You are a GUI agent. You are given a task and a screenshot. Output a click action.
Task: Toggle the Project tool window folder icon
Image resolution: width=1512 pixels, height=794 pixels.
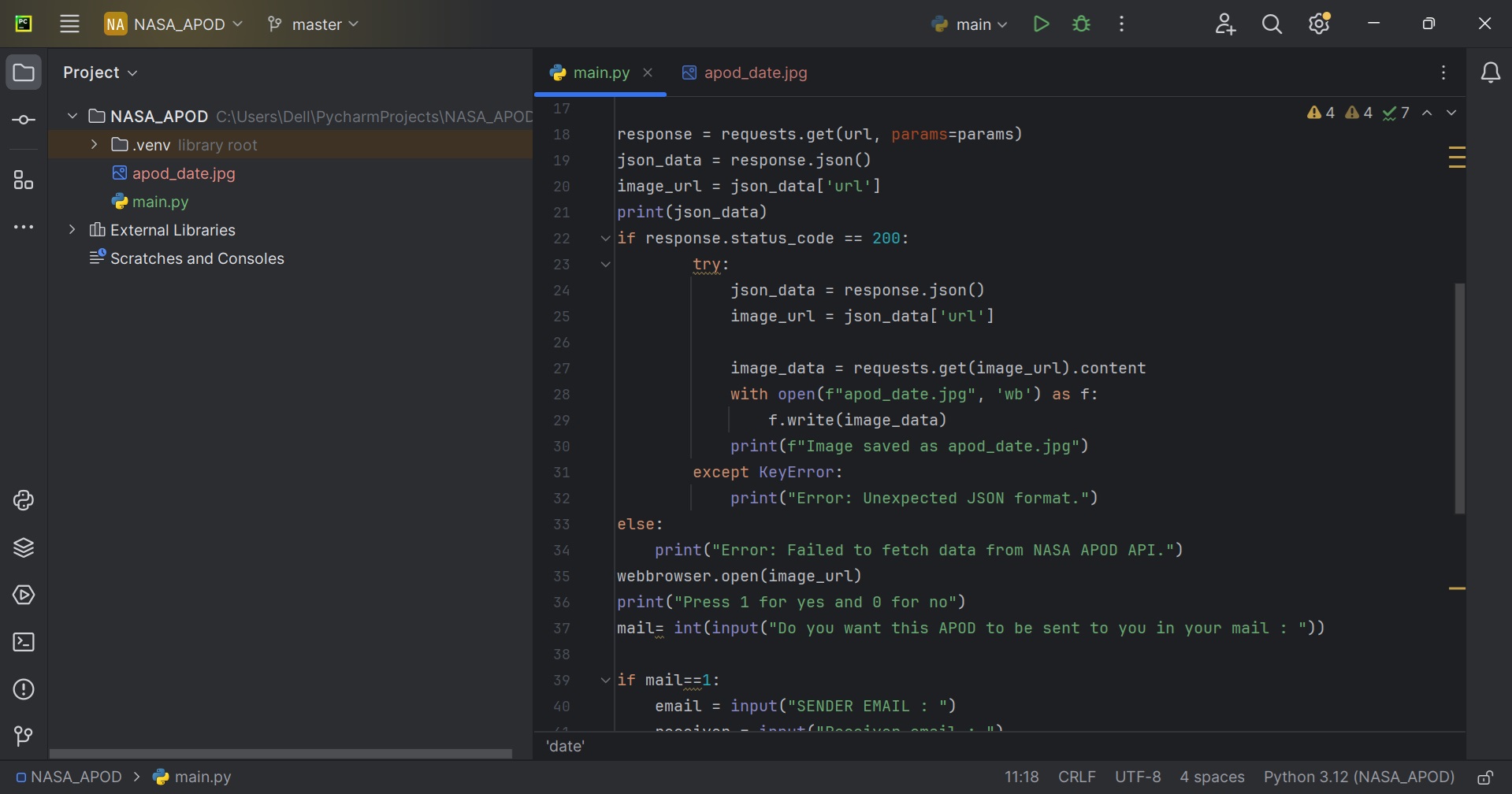pyautogui.click(x=24, y=73)
